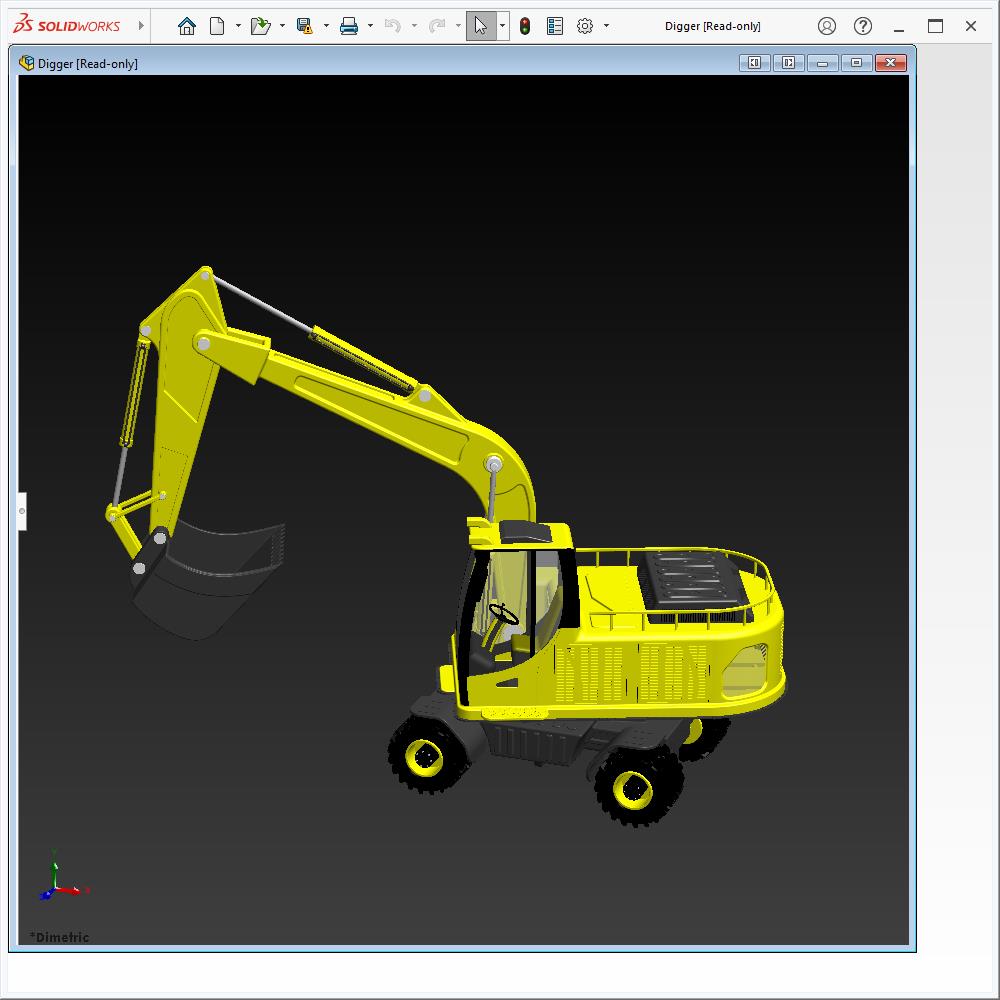Screen dimensions: 1000x1000
Task: Open the Options gear settings
Action: click(585, 26)
